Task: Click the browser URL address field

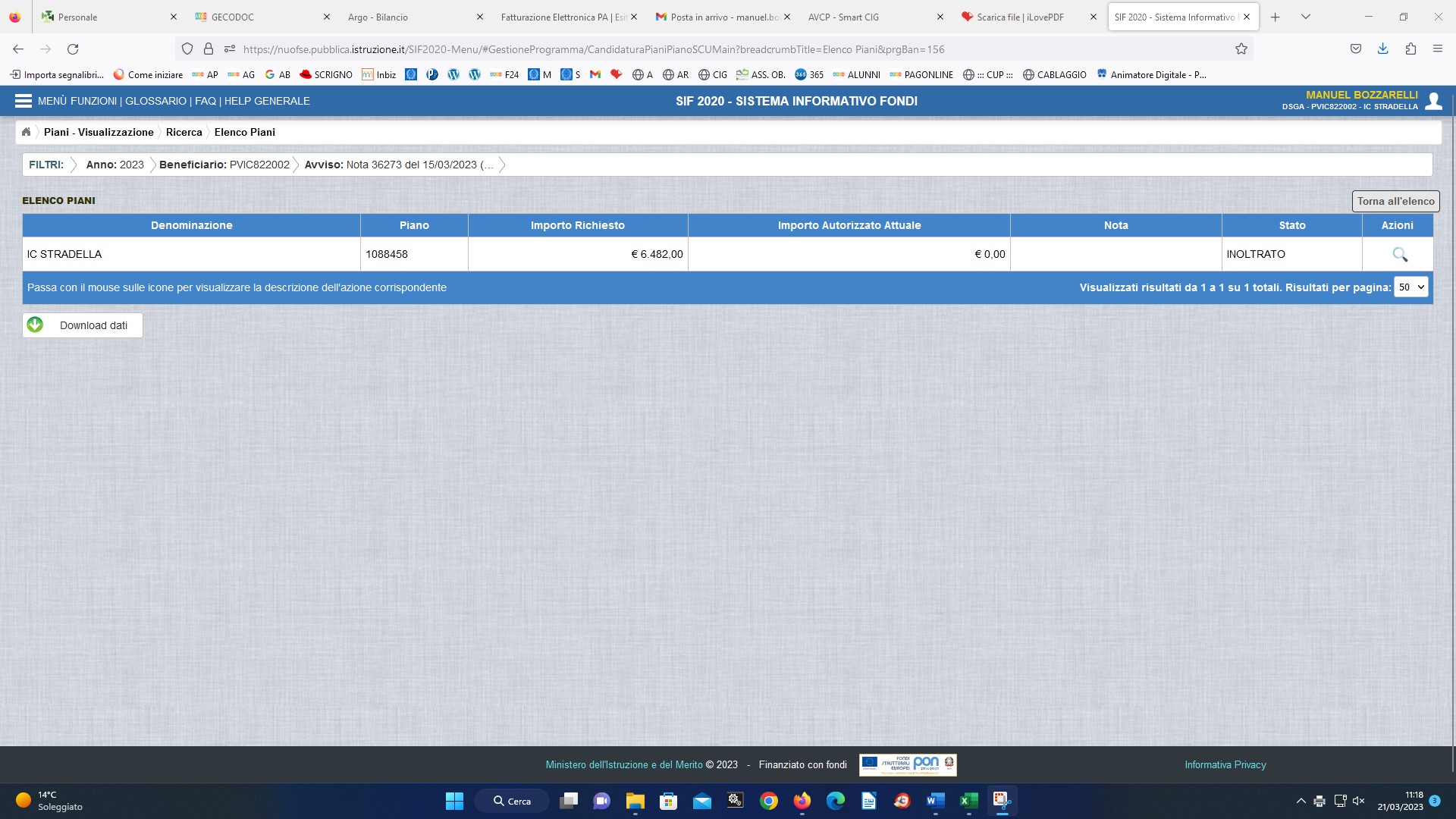Action: point(682,49)
